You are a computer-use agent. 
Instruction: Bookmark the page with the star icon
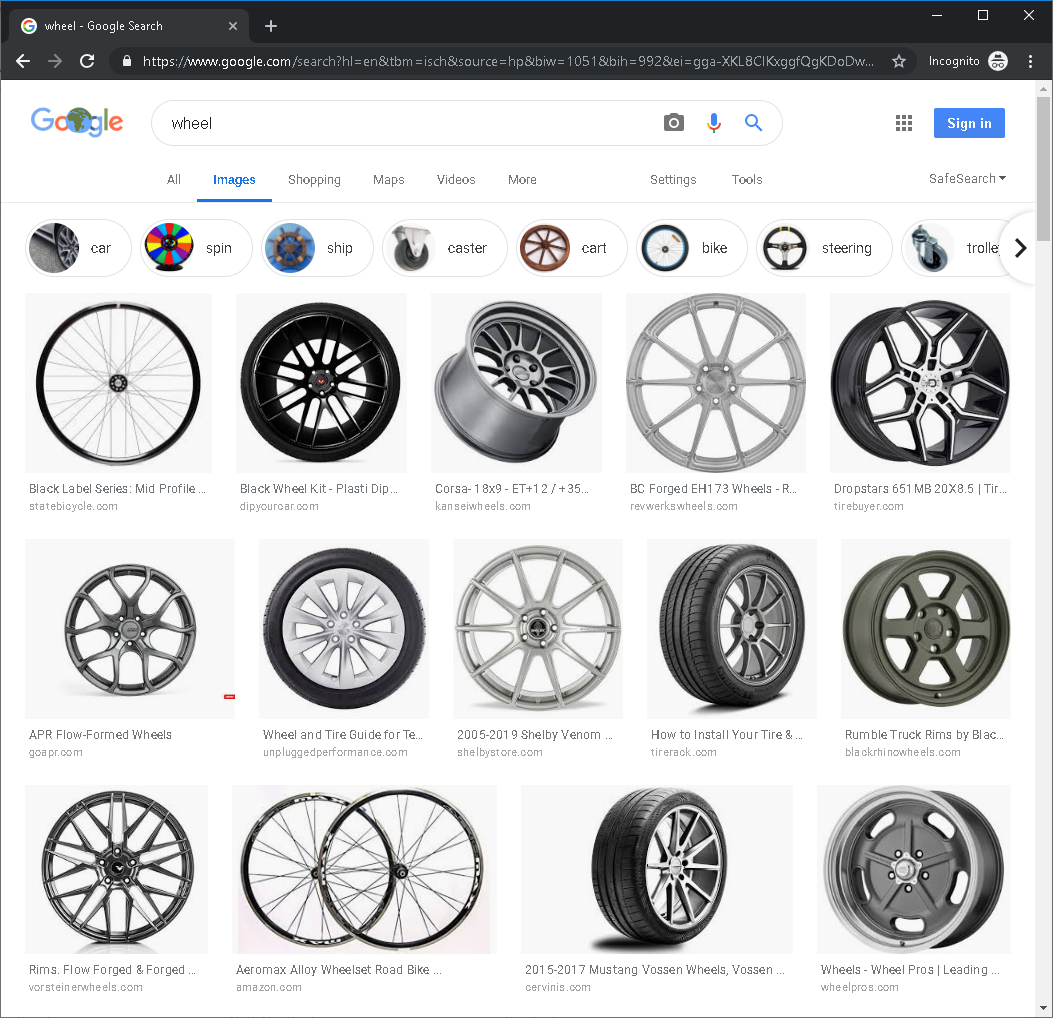pyautogui.click(x=899, y=61)
